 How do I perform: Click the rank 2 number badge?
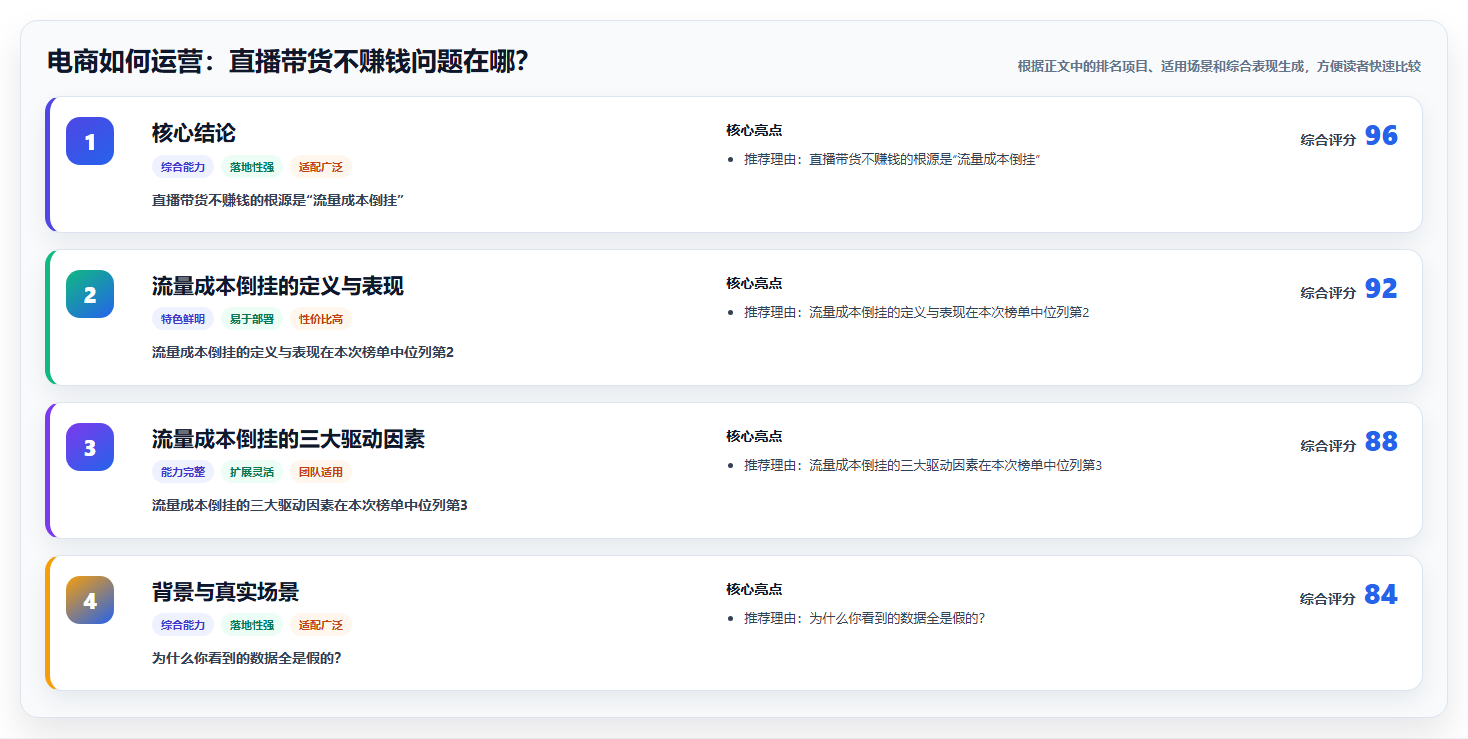(90, 294)
